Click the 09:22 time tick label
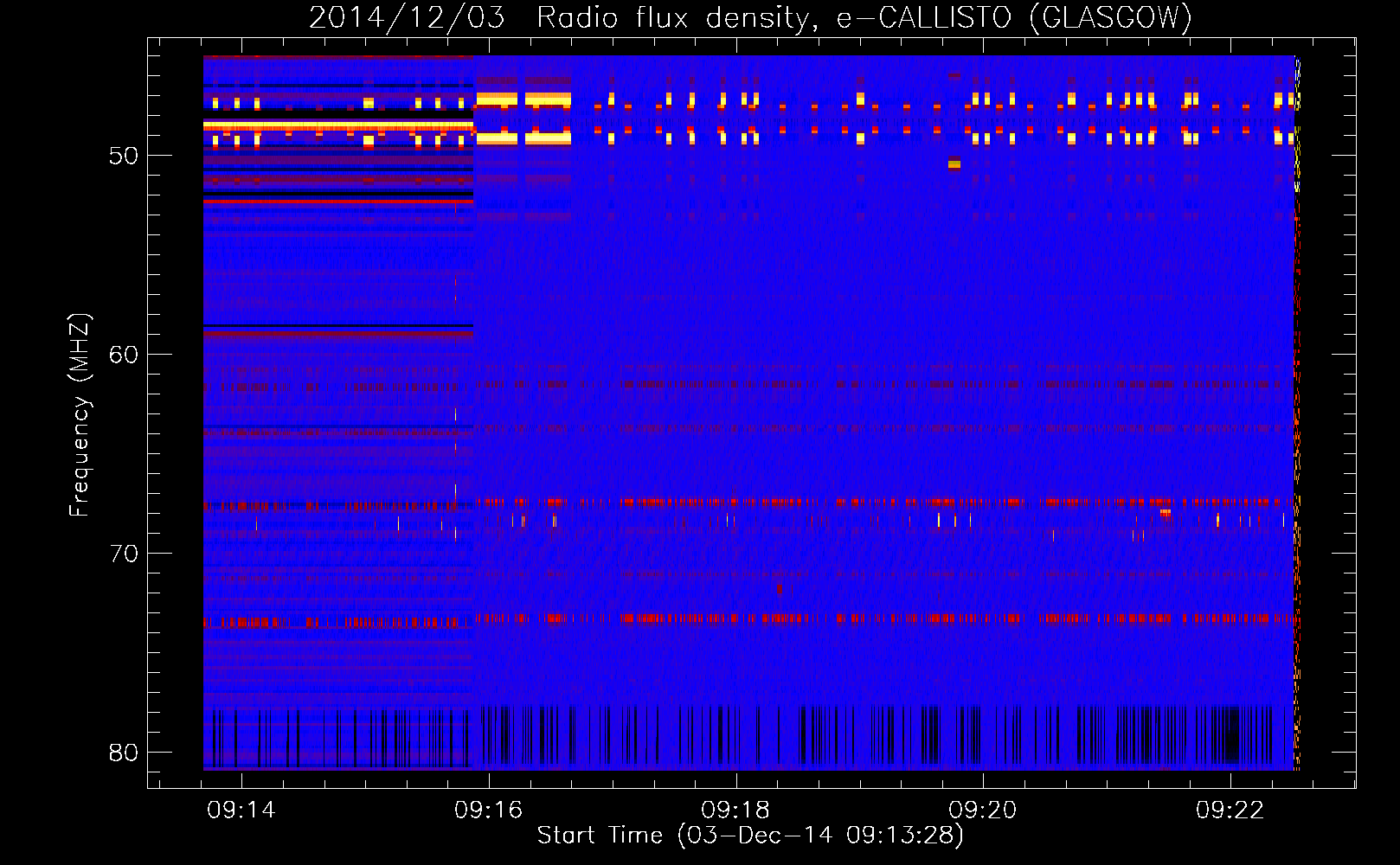The width and height of the screenshot is (1400, 865). (x=1230, y=811)
